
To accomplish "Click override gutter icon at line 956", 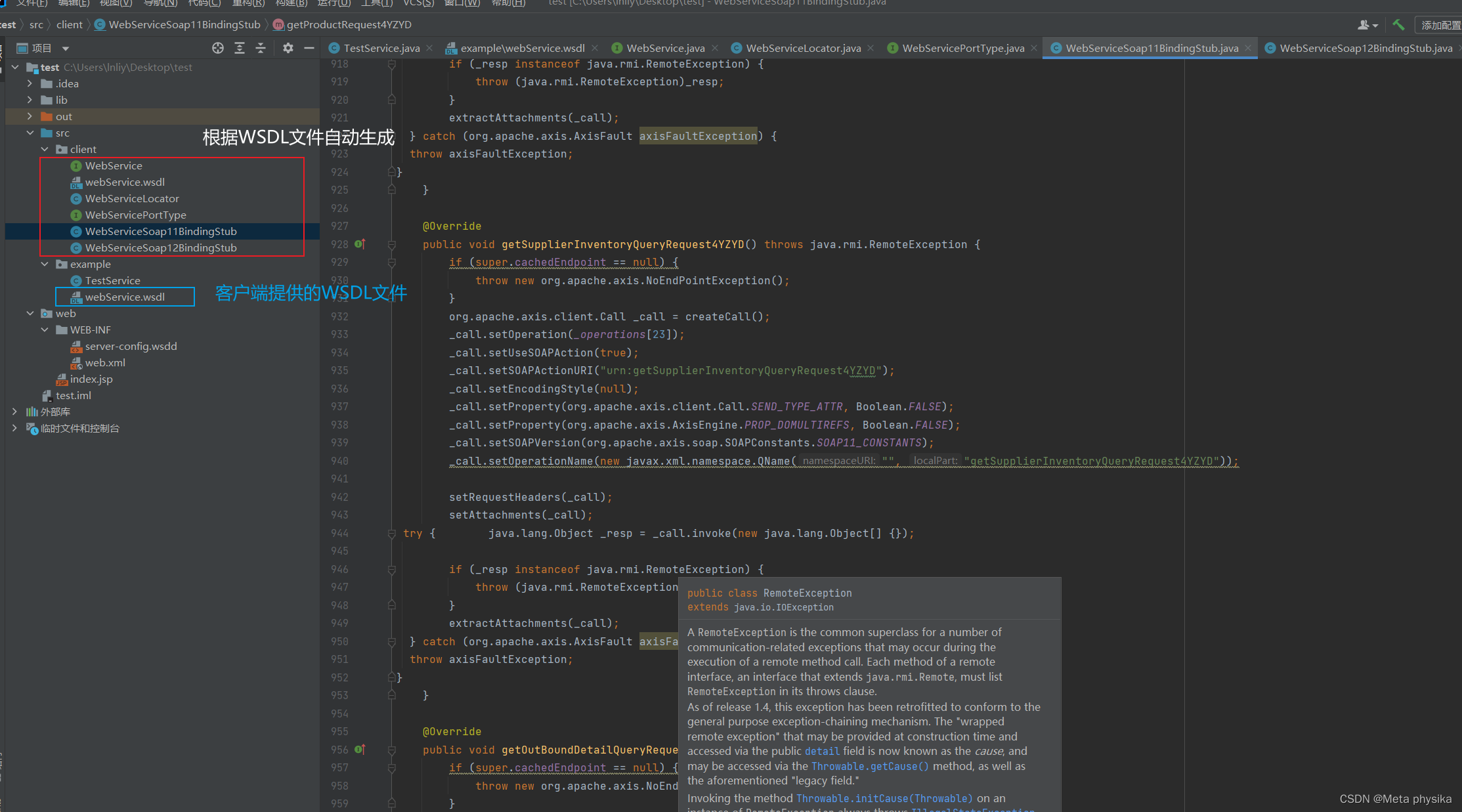I will (x=360, y=750).
